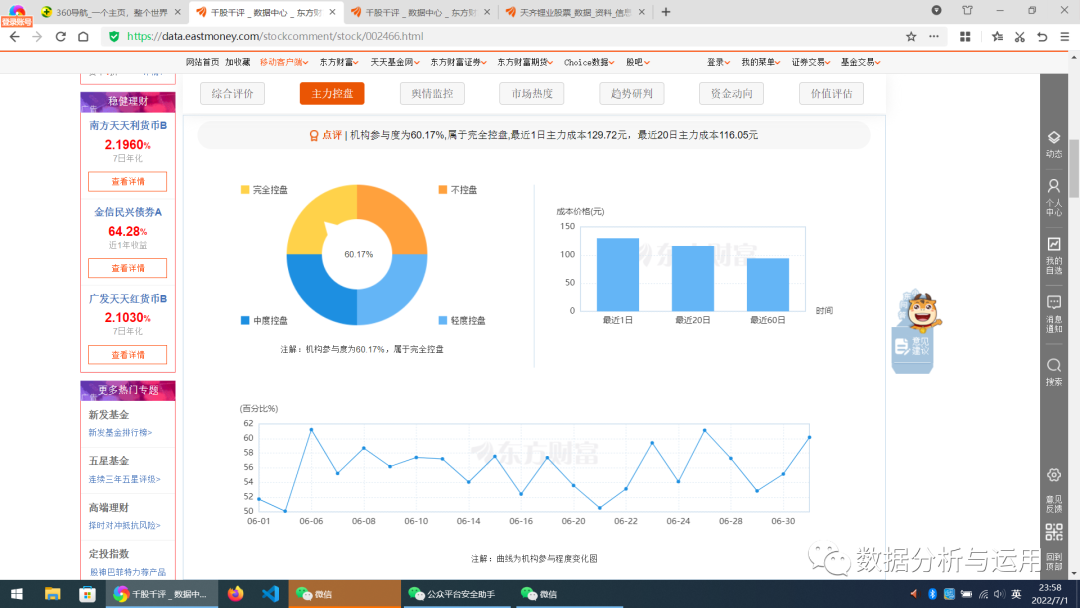Switch to the 天齐锂业股票 browser tab

click(575, 12)
